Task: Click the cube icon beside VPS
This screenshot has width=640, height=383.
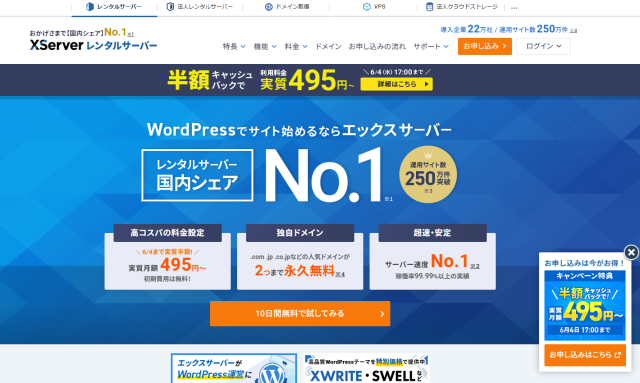Action: (367, 7)
